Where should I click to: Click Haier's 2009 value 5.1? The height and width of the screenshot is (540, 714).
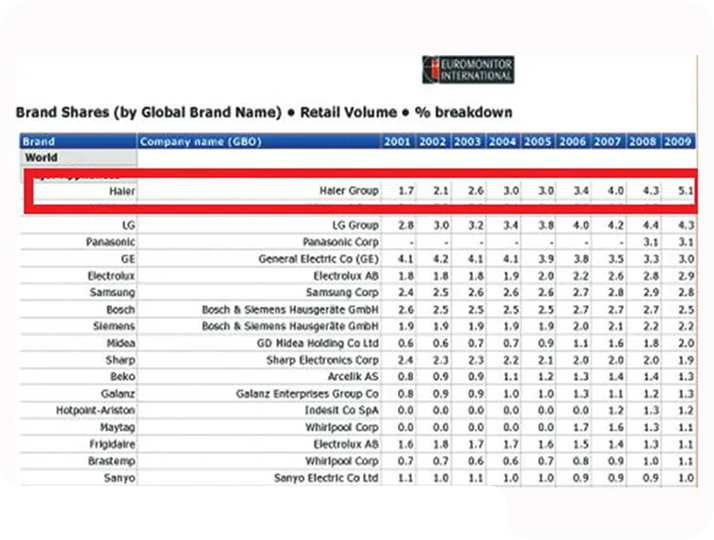[x=686, y=191]
